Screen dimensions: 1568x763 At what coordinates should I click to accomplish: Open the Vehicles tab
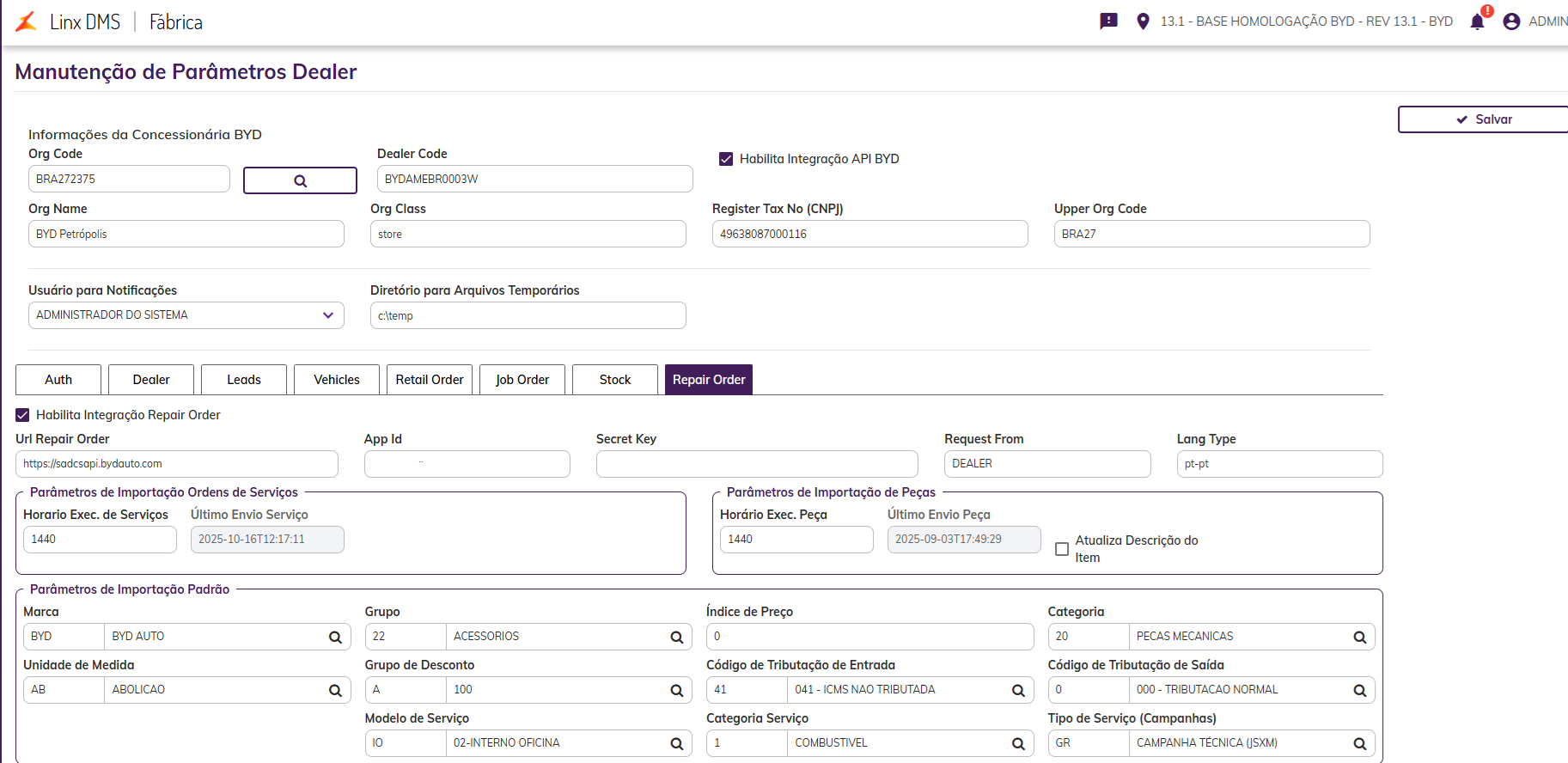[x=336, y=380]
